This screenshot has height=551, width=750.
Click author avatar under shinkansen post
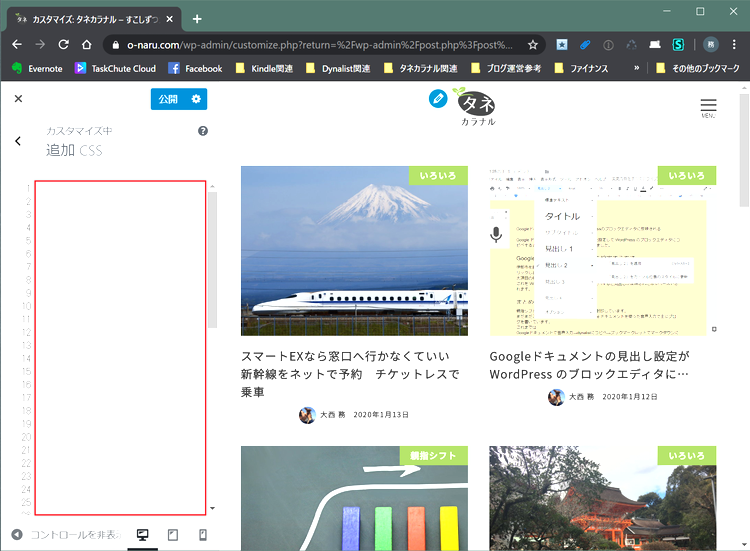307,415
